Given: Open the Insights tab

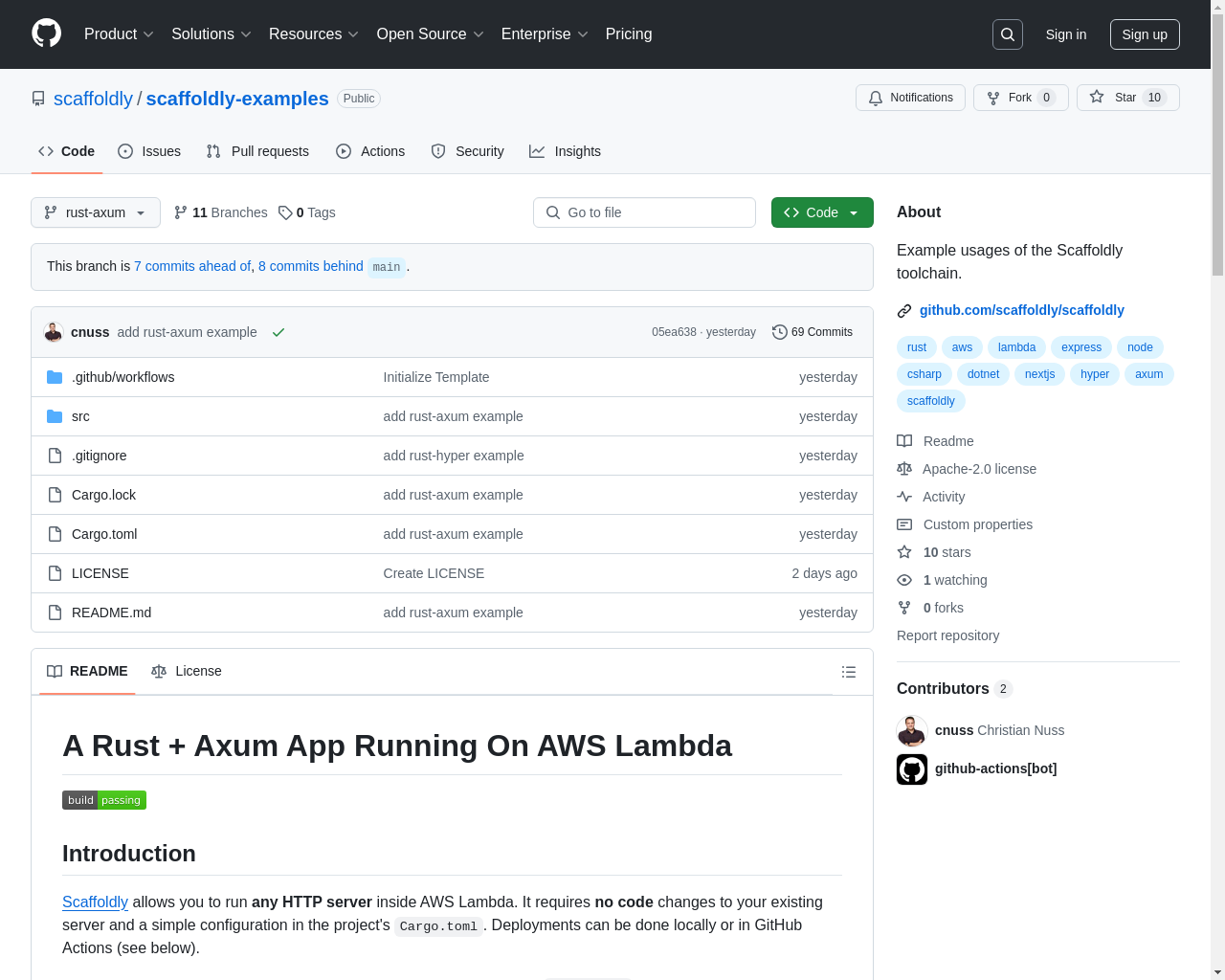Looking at the screenshot, I should coord(565,151).
